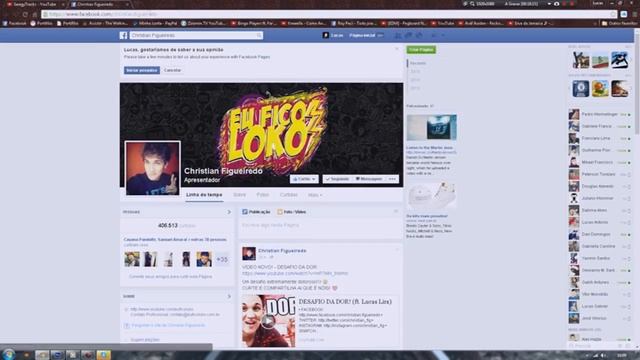Open the Curtiu dropdown on cover
The height and width of the screenshot is (360, 640).
click(x=304, y=179)
